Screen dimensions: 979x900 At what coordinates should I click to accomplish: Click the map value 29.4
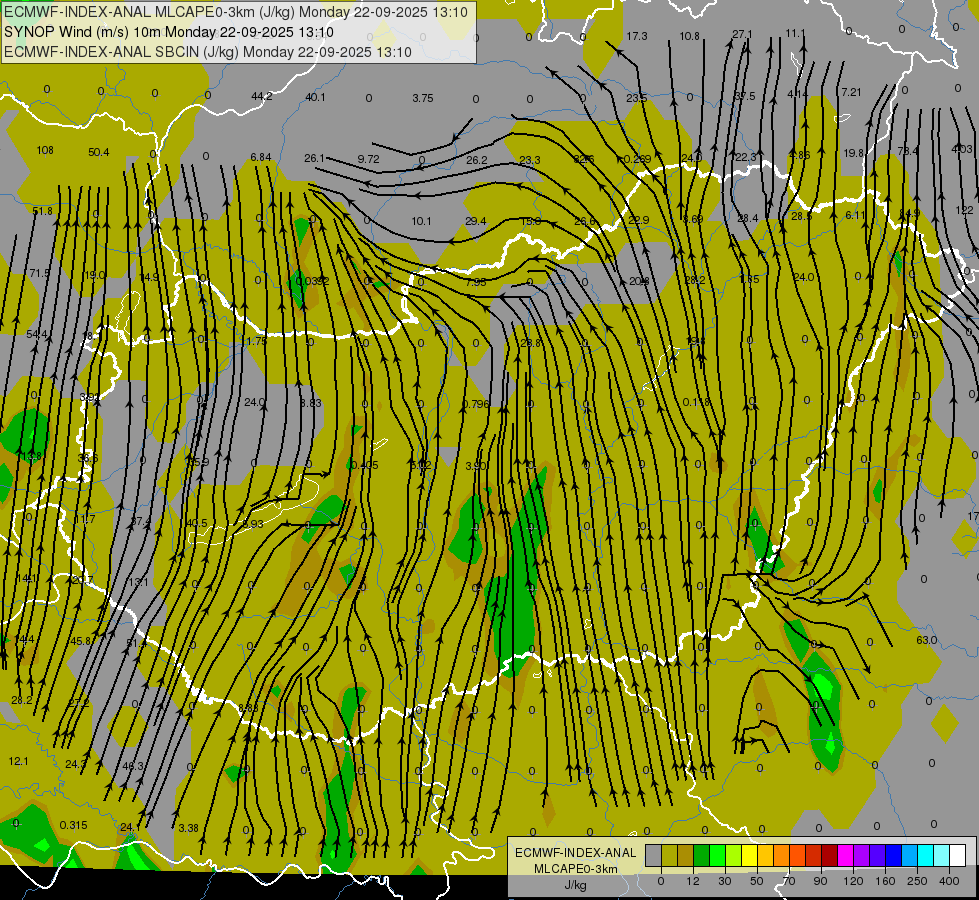475,220
